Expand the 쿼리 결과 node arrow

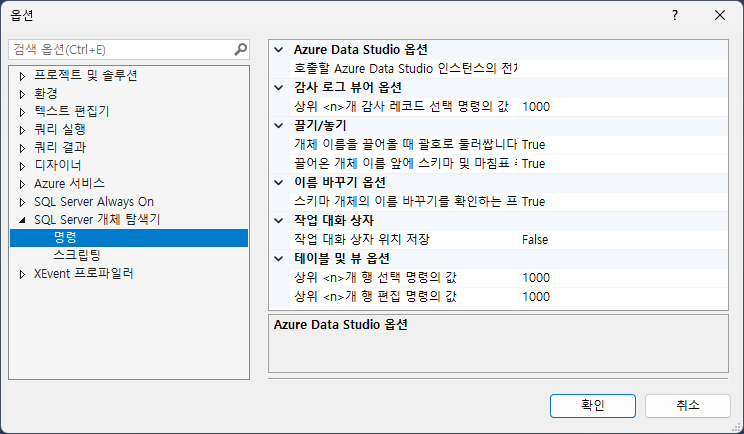(x=22, y=148)
